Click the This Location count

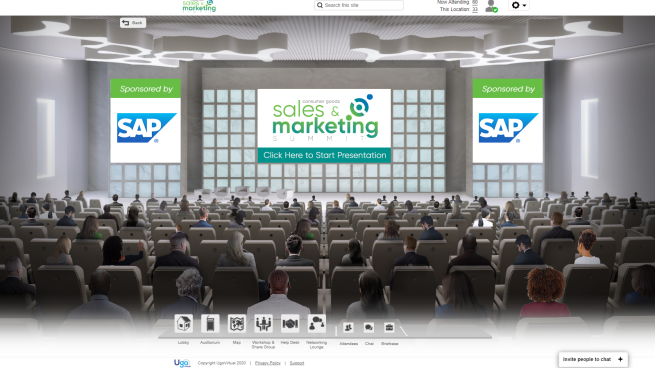(475, 9)
